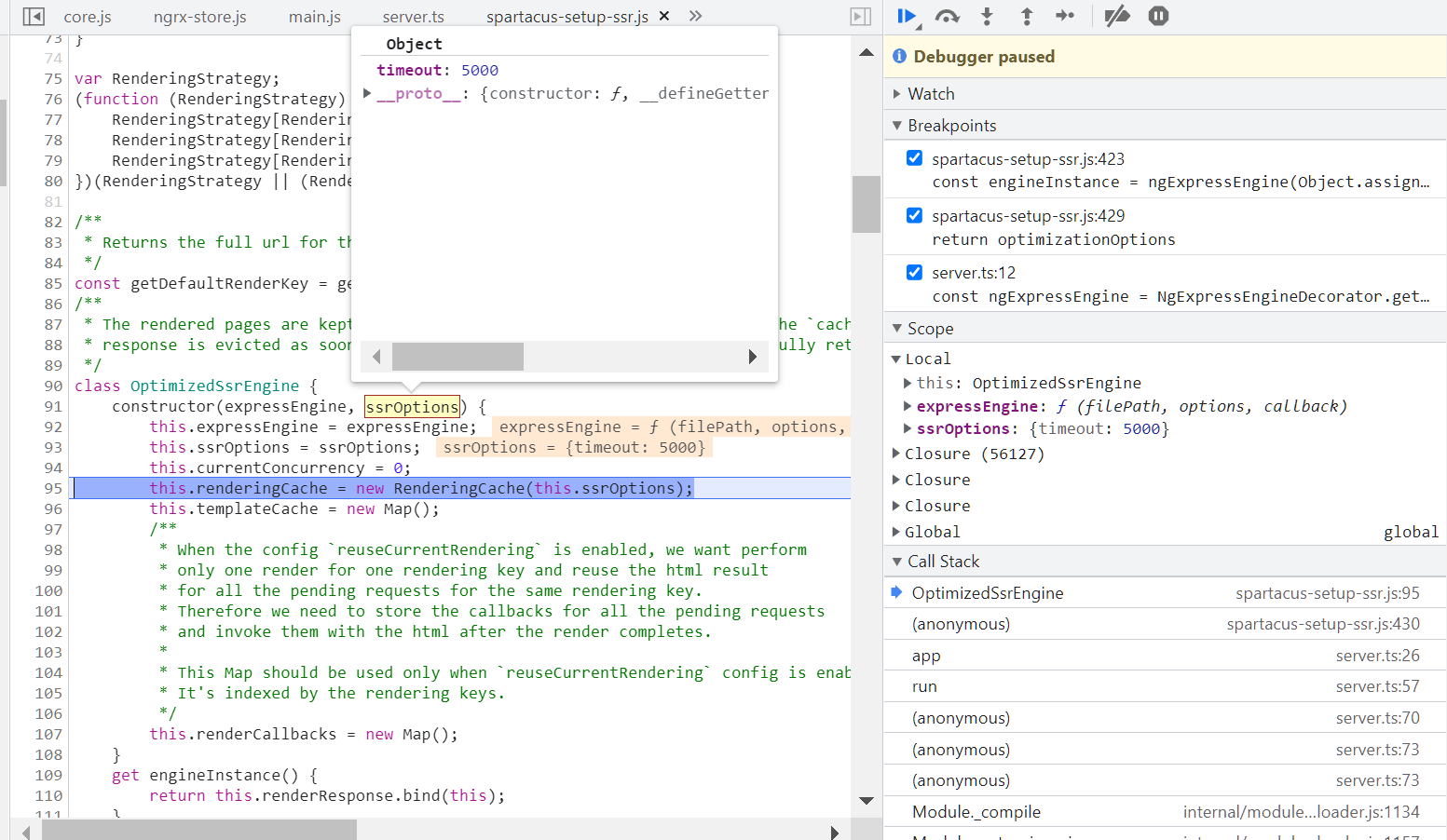Click line number 91 in gutter
The image size is (1447, 840).
click(53, 406)
